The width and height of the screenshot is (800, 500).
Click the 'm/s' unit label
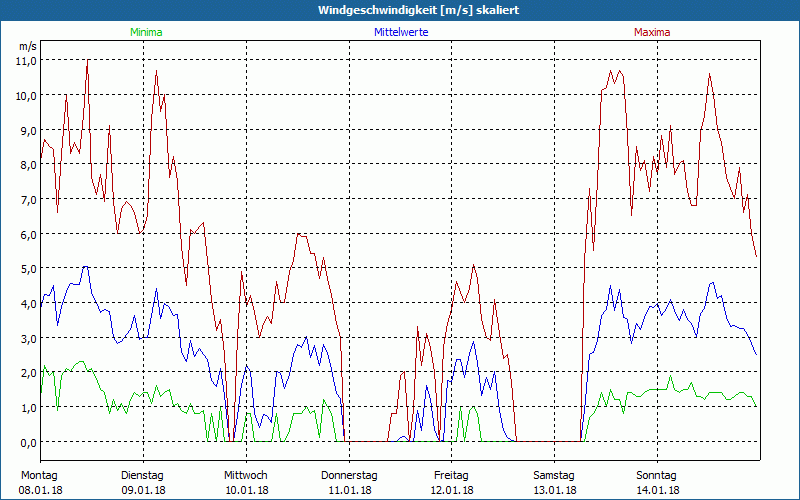tap(28, 46)
